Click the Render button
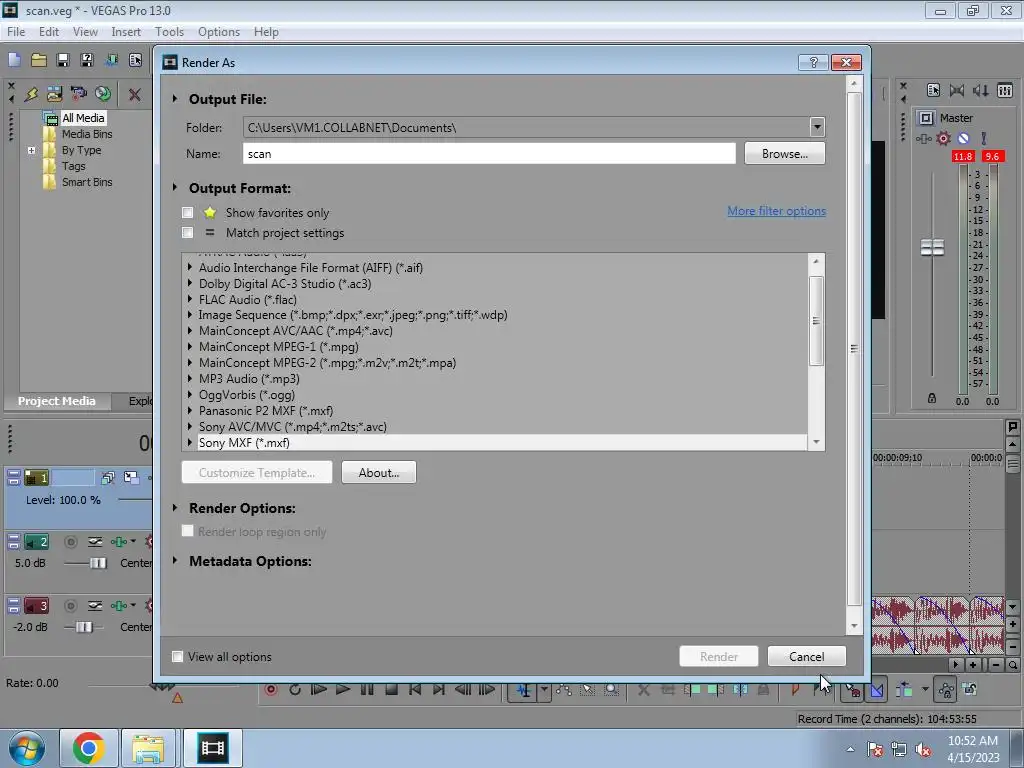This screenshot has height=768, width=1024. coord(718,656)
